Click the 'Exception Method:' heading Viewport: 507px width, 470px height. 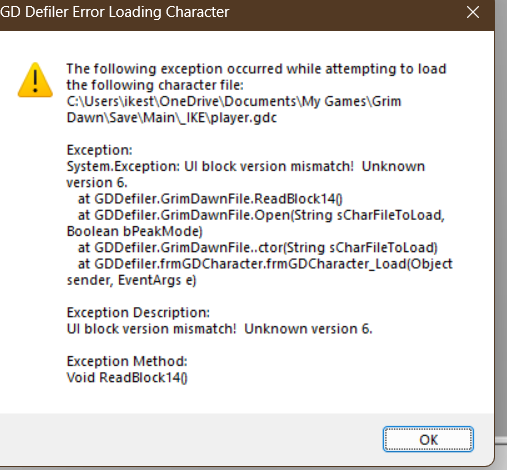[127, 361]
